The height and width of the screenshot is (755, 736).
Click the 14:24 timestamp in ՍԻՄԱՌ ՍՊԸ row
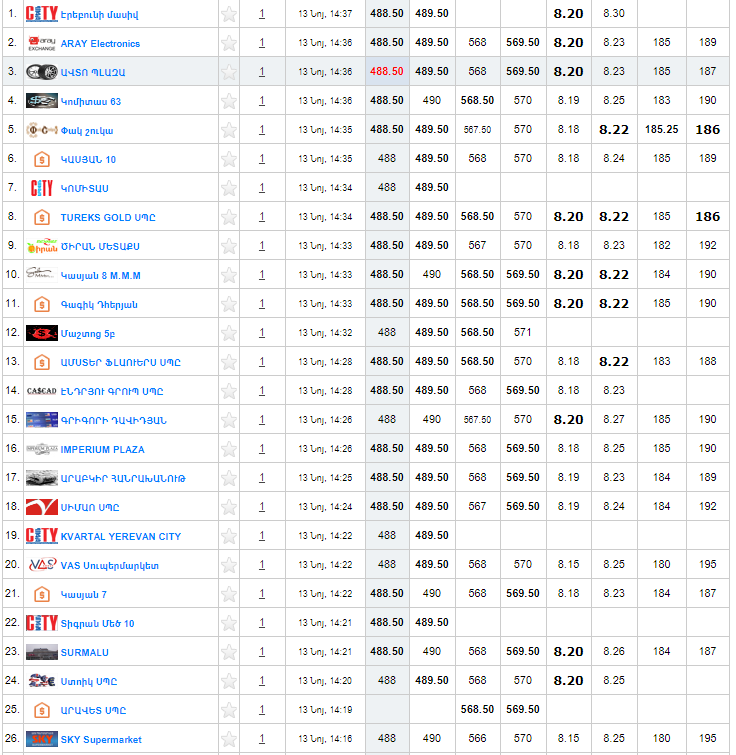(x=325, y=507)
